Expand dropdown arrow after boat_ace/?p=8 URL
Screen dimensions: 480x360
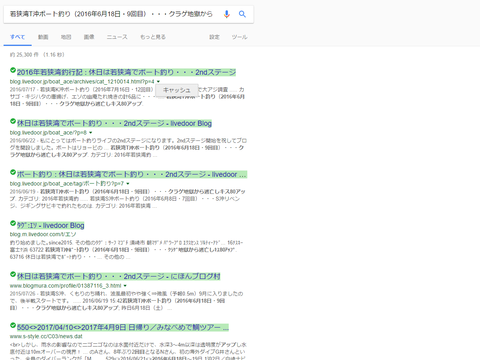click(x=90, y=133)
